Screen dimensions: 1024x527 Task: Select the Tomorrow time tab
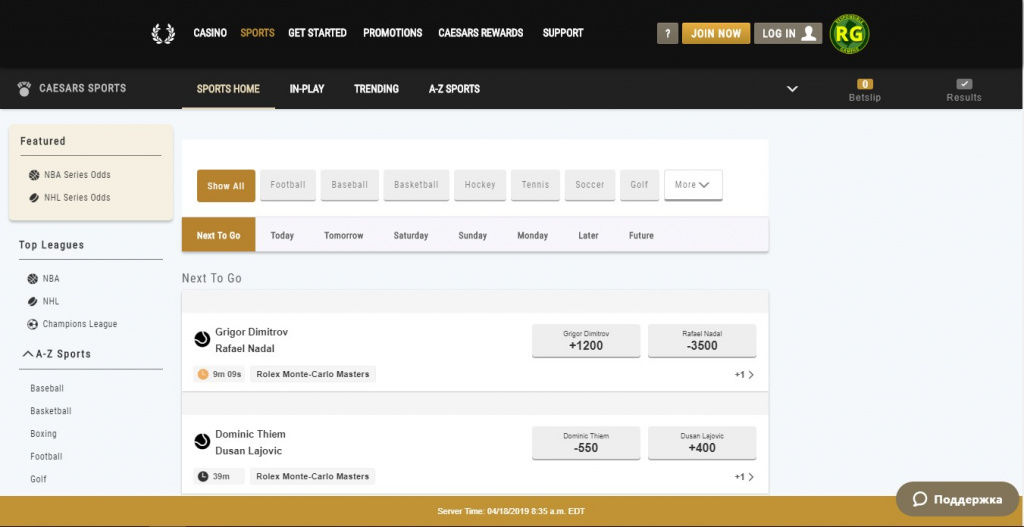tap(344, 235)
